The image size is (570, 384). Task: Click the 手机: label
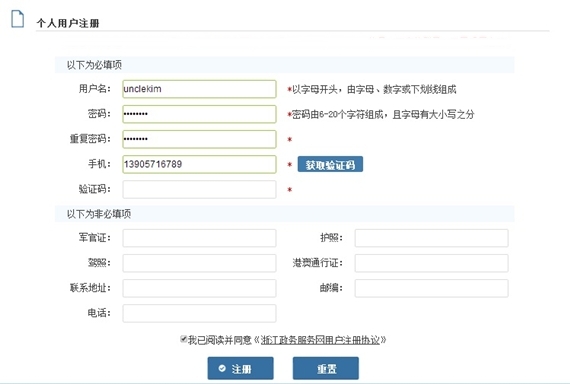tap(99, 164)
